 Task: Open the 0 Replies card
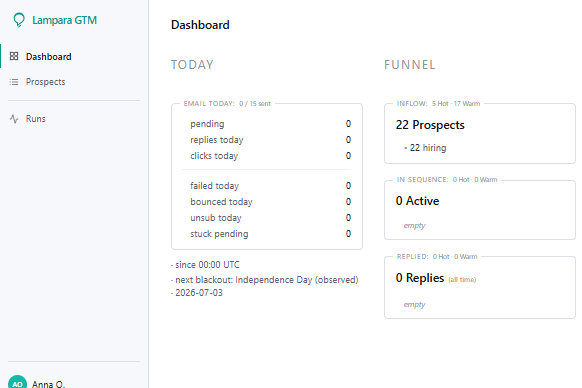point(480,287)
